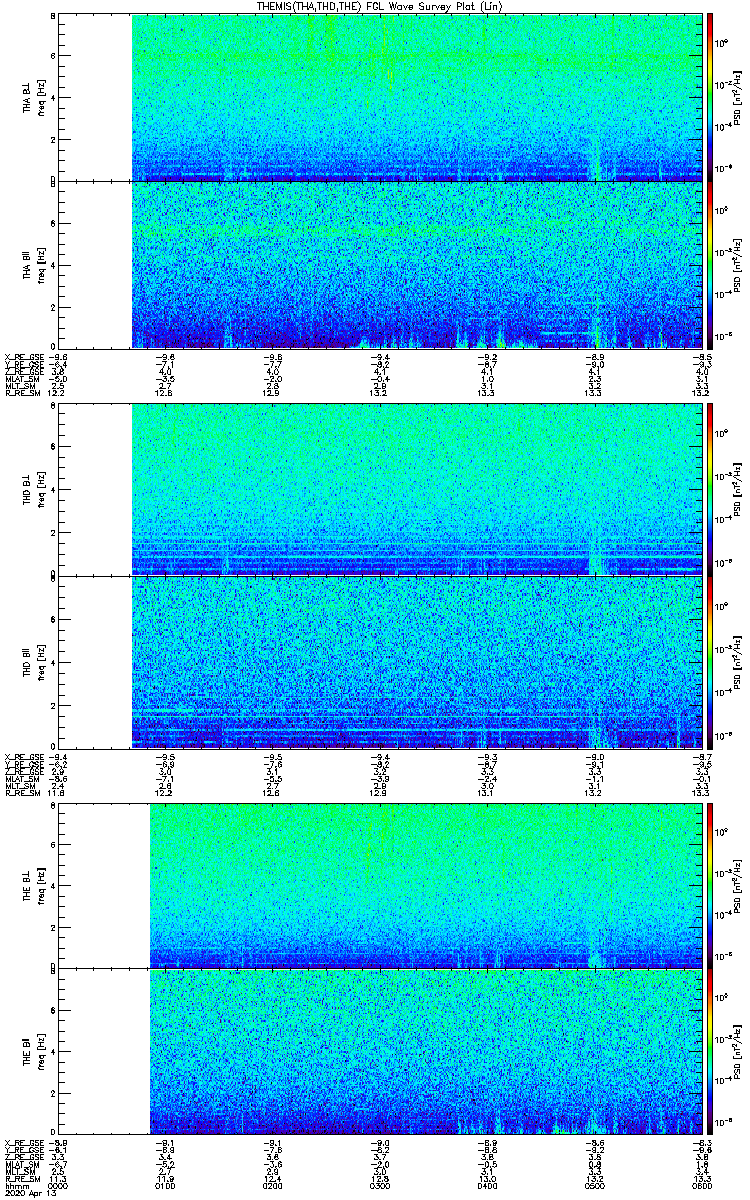The height and width of the screenshot is (1200, 750).
Task: Click the 'THE B⊥ freq [Hz]' axis label
Action: 33,886
